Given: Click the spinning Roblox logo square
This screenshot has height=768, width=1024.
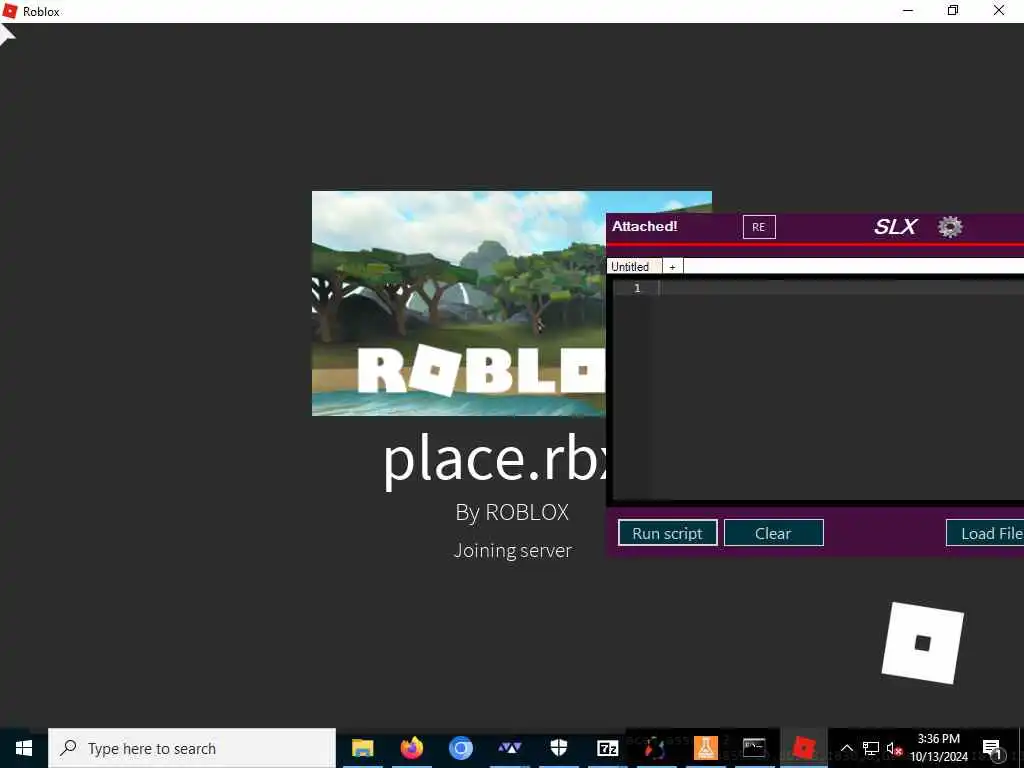Looking at the screenshot, I should [x=923, y=643].
